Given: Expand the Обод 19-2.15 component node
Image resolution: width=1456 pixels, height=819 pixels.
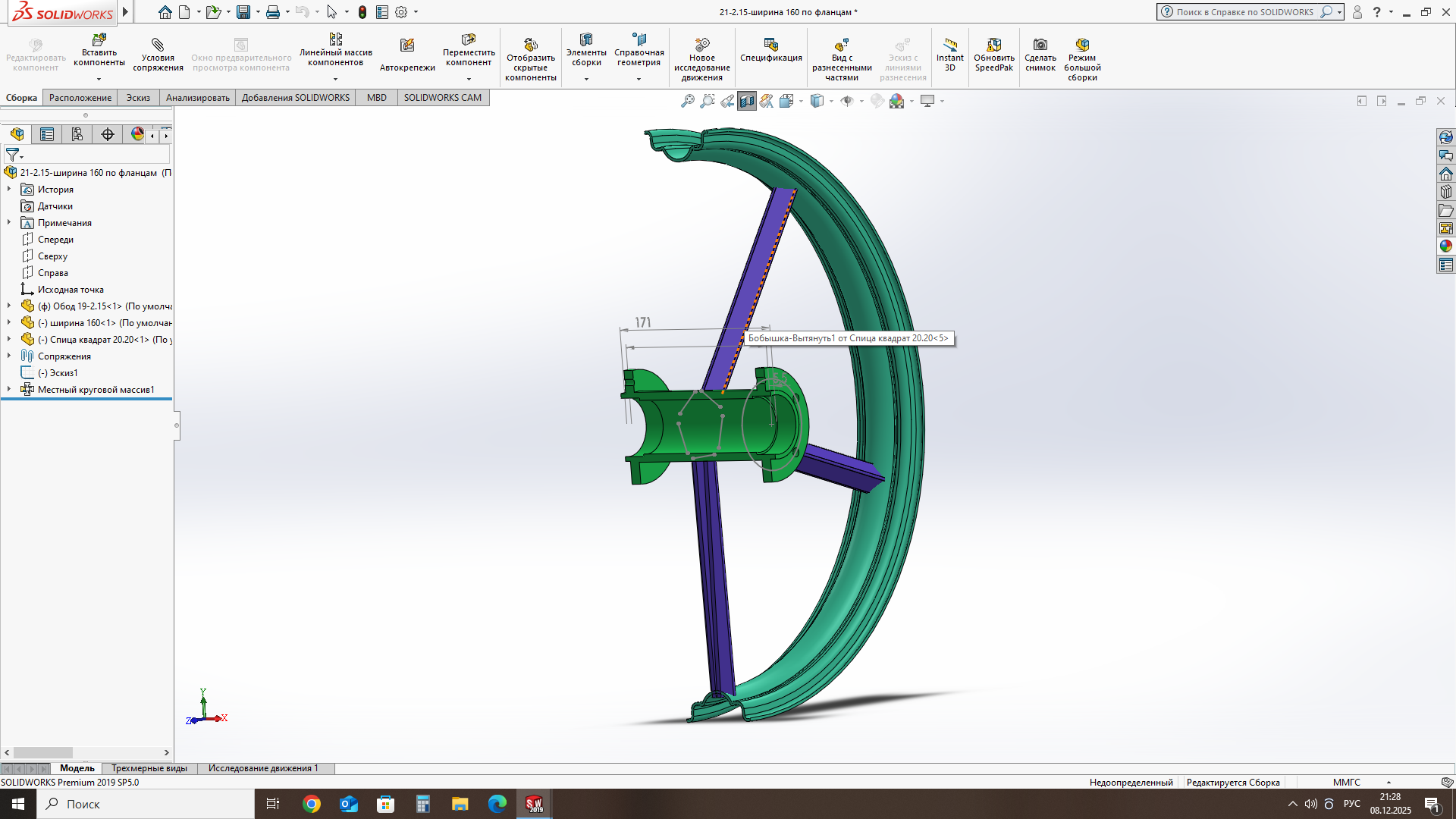Looking at the screenshot, I should point(9,306).
